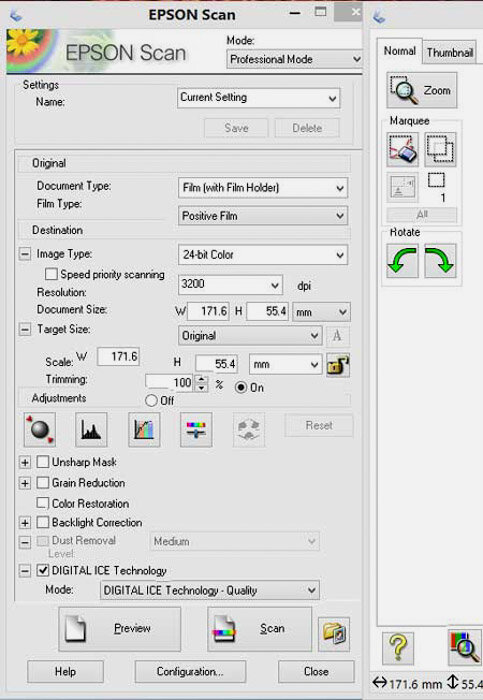Open the Resolution dropdown showing 3200
This screenshot has width=483, height=700.
point(230,284)
